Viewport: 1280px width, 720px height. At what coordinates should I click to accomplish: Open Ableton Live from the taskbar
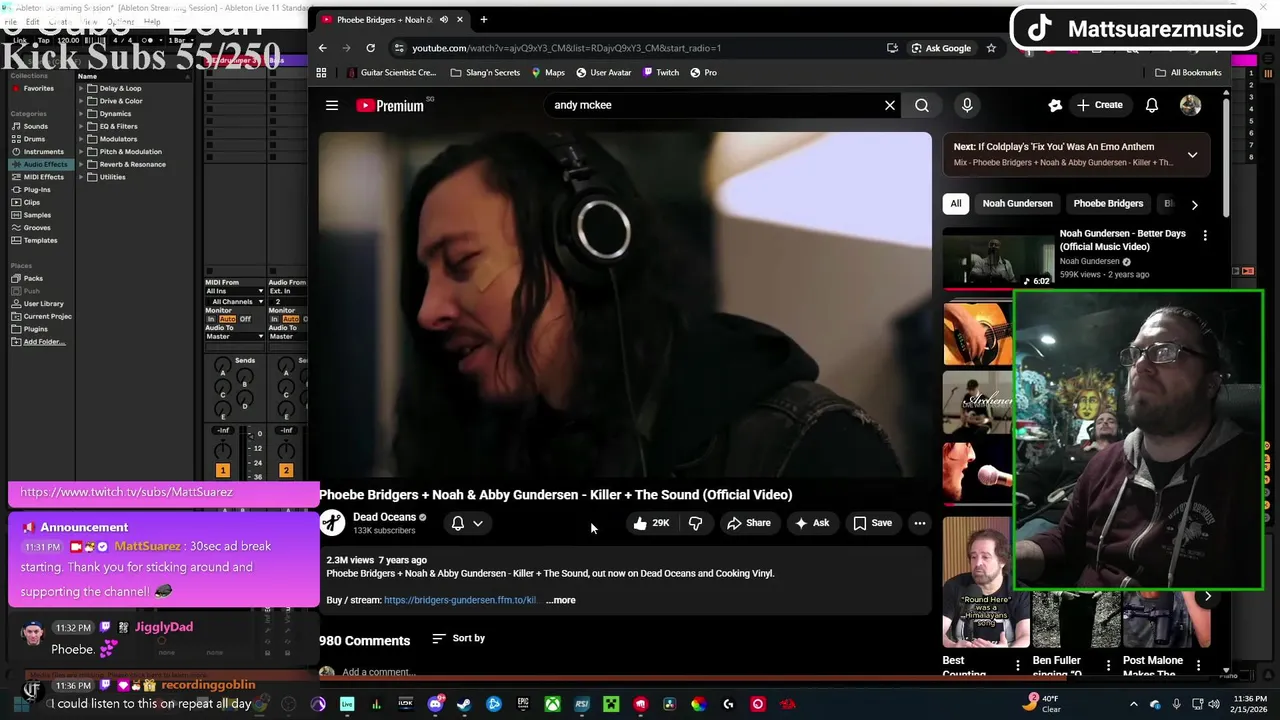(347, 704)
